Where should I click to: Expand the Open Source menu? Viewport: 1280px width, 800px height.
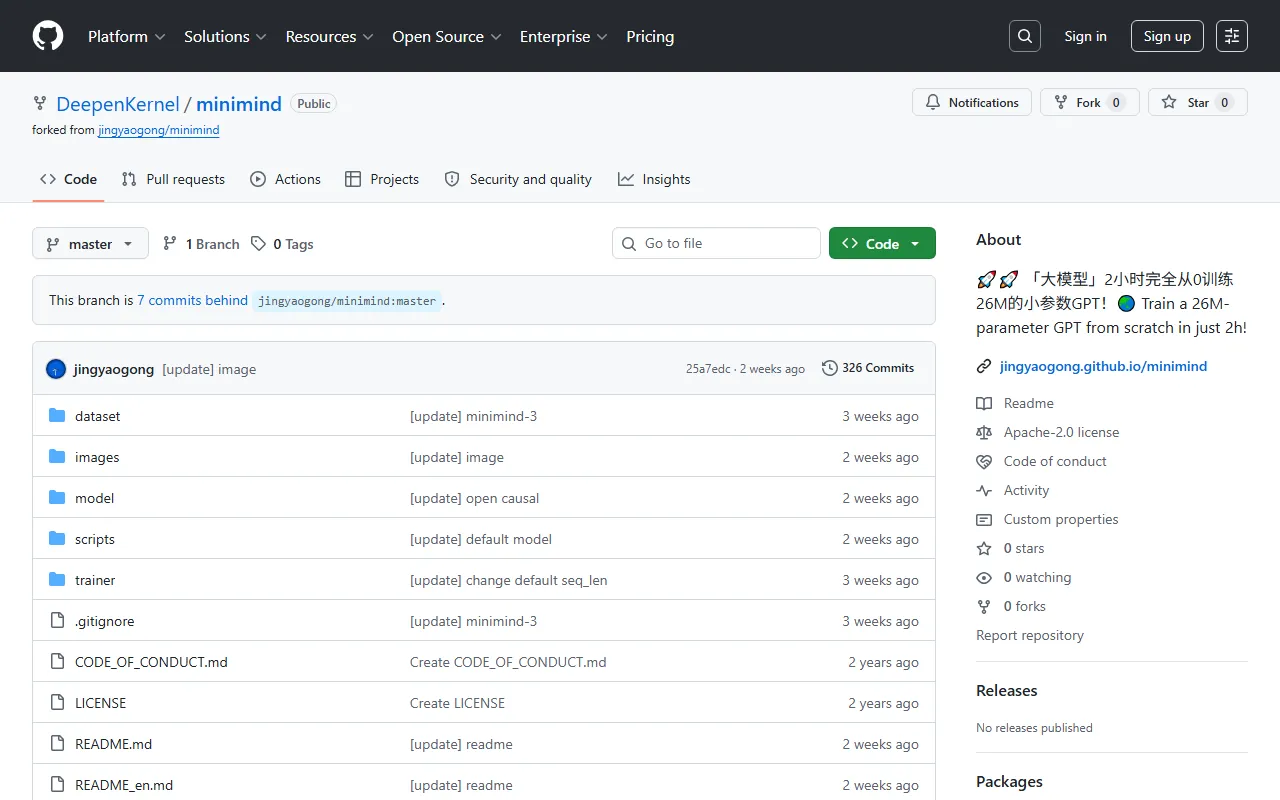coord(447,36)
